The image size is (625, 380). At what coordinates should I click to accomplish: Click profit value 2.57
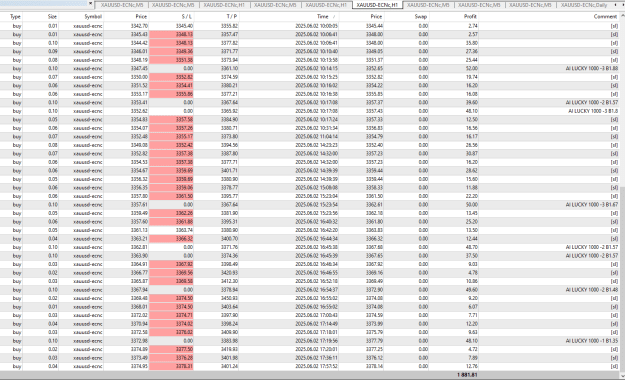point(473,35)
